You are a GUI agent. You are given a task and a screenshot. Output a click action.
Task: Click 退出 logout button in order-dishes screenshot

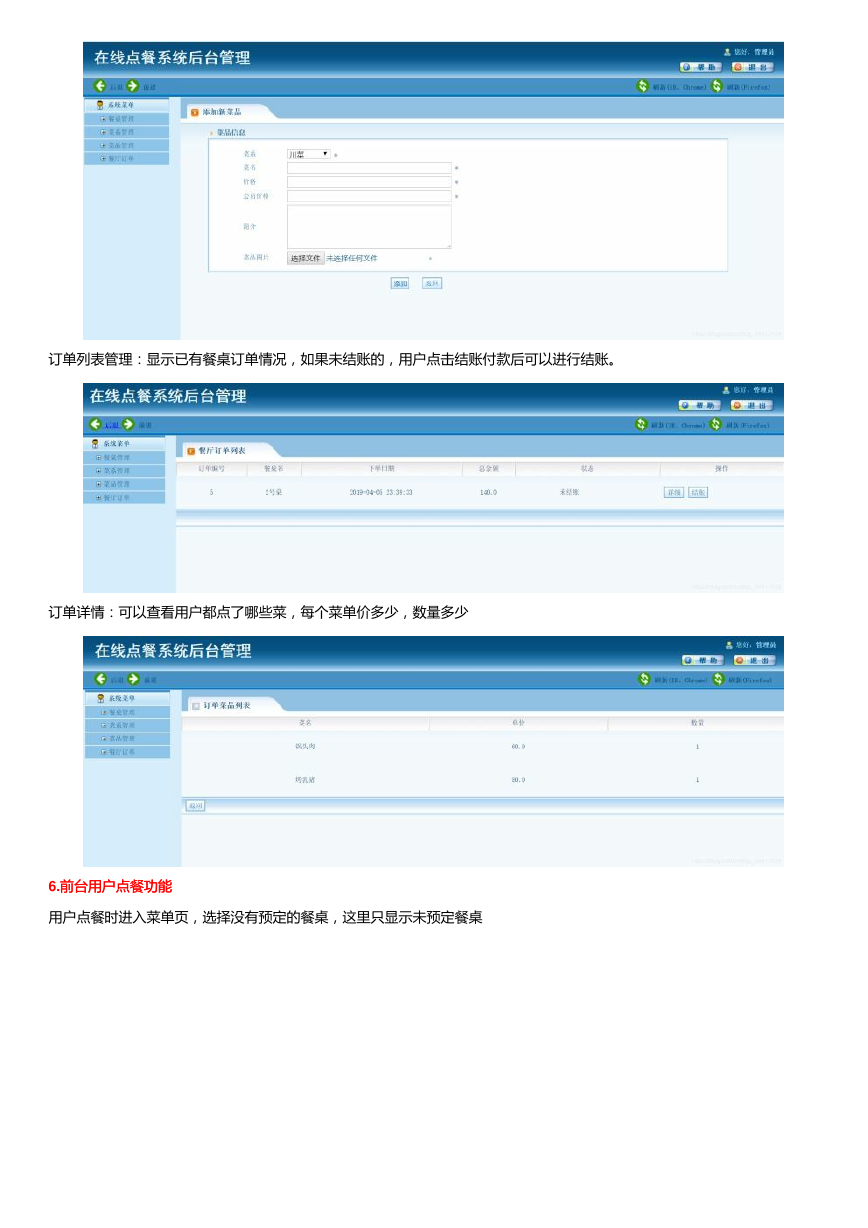pos(754,660)
